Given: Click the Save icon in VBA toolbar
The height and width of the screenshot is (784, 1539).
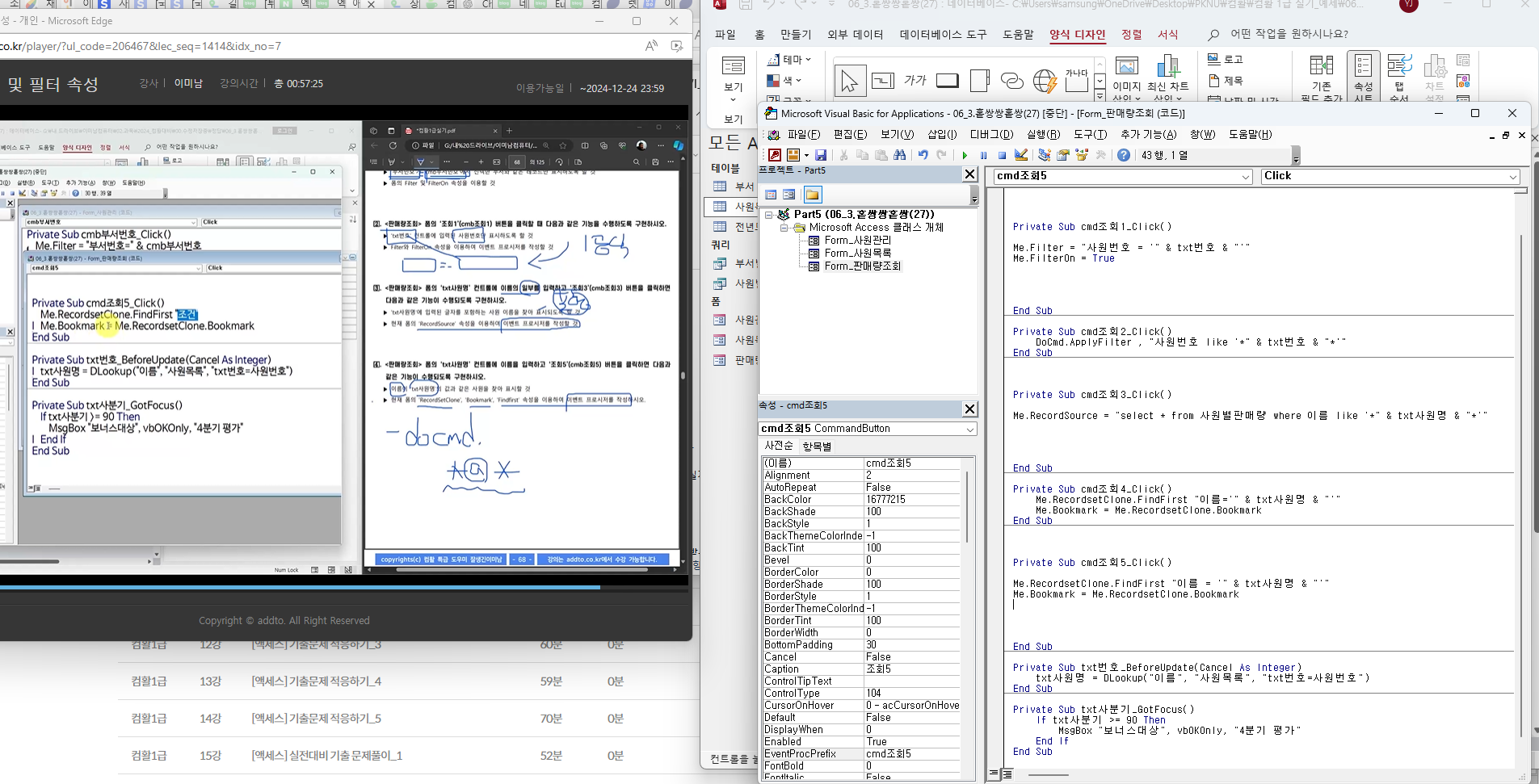Looking at the screenshot, I should pyautogui.click(x=821, y=155).
